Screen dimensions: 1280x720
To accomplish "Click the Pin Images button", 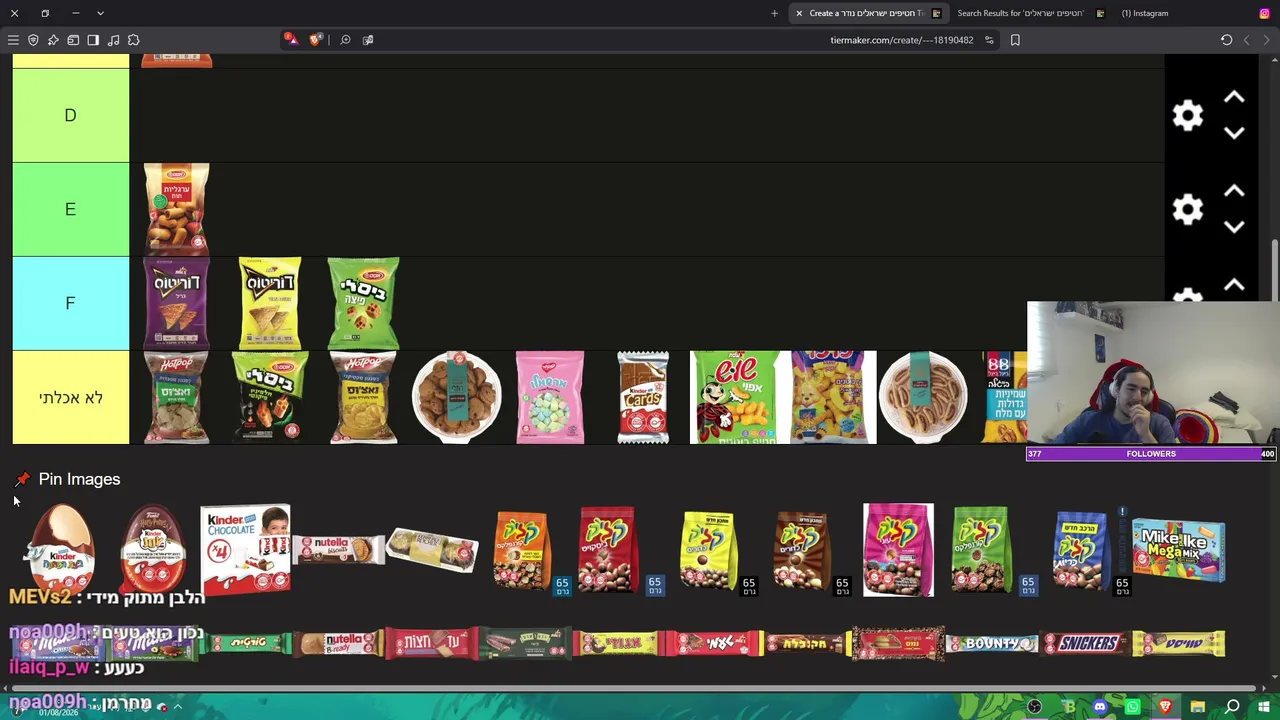I will pos(67,479).
